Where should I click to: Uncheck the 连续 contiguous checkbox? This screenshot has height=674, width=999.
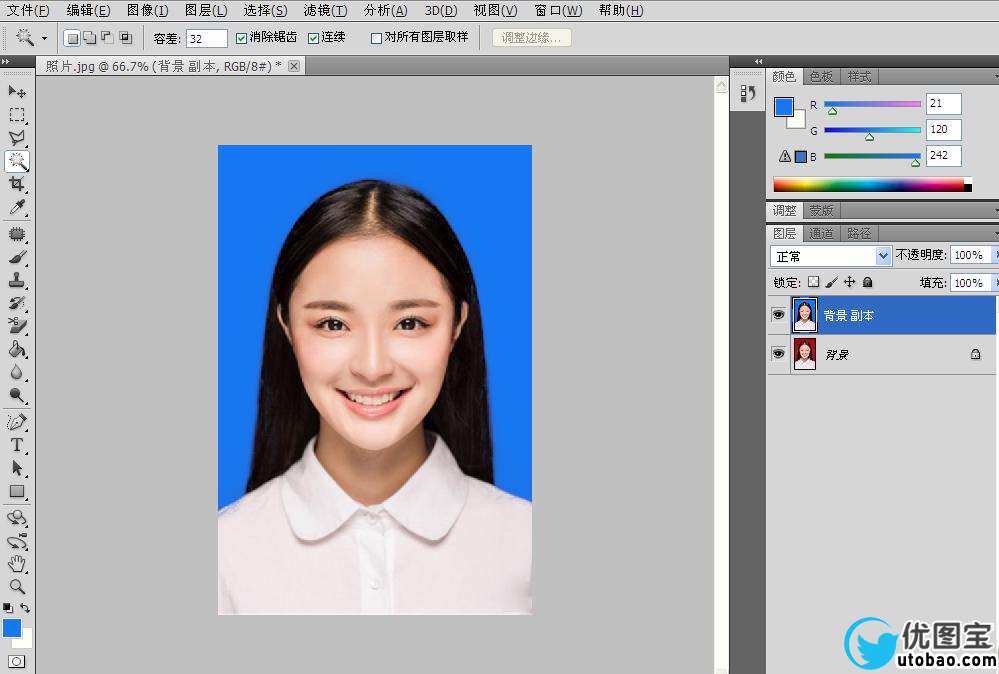click(x=313, y=38)
